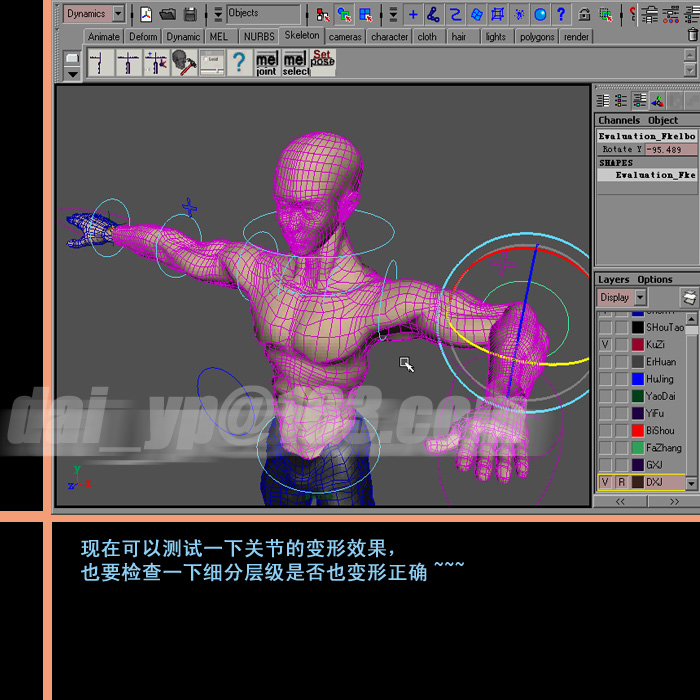
Task: Select by hierarchy mode icon
Action: pos(322,14)
